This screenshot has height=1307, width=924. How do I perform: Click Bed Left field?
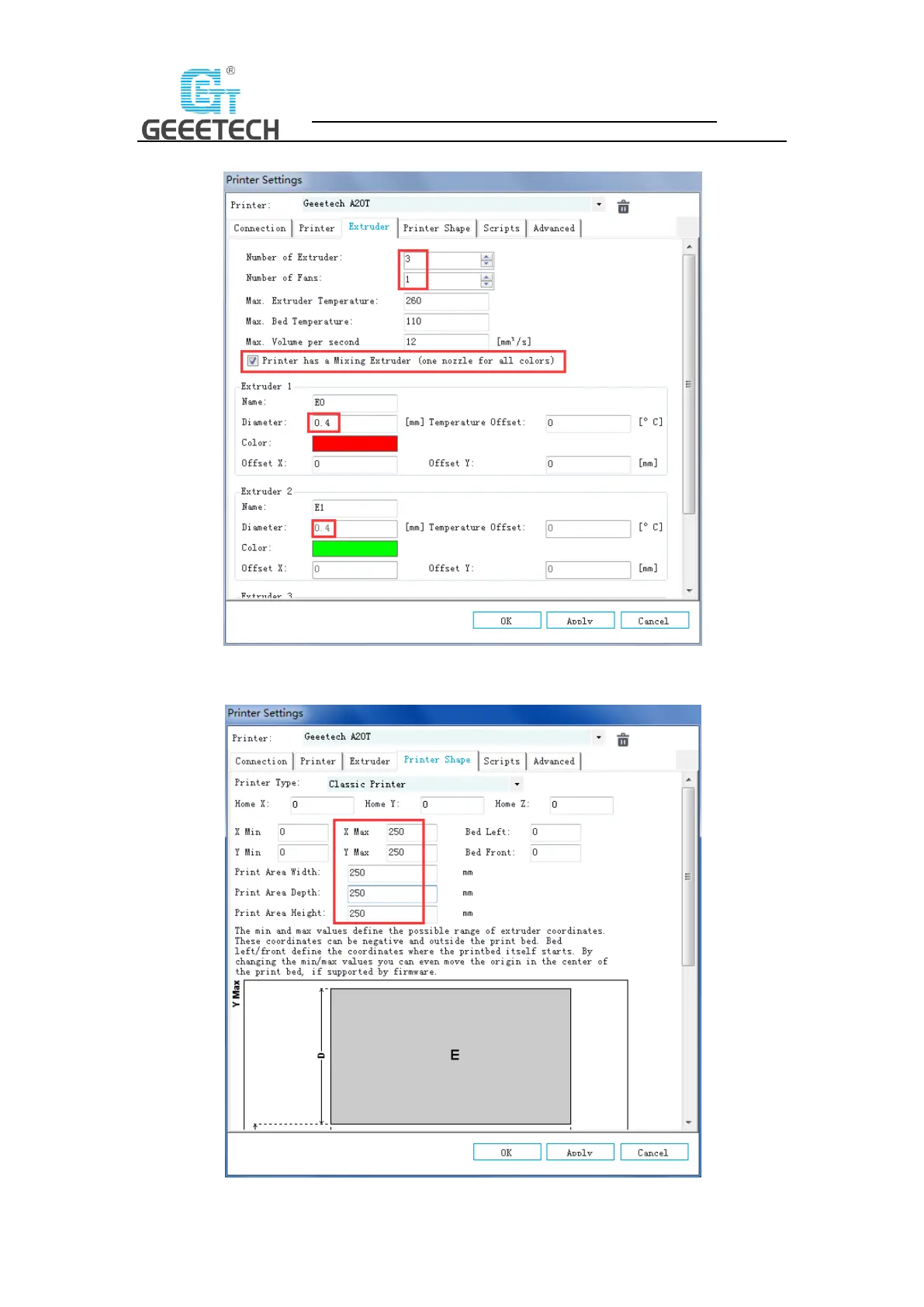[555, 832]
